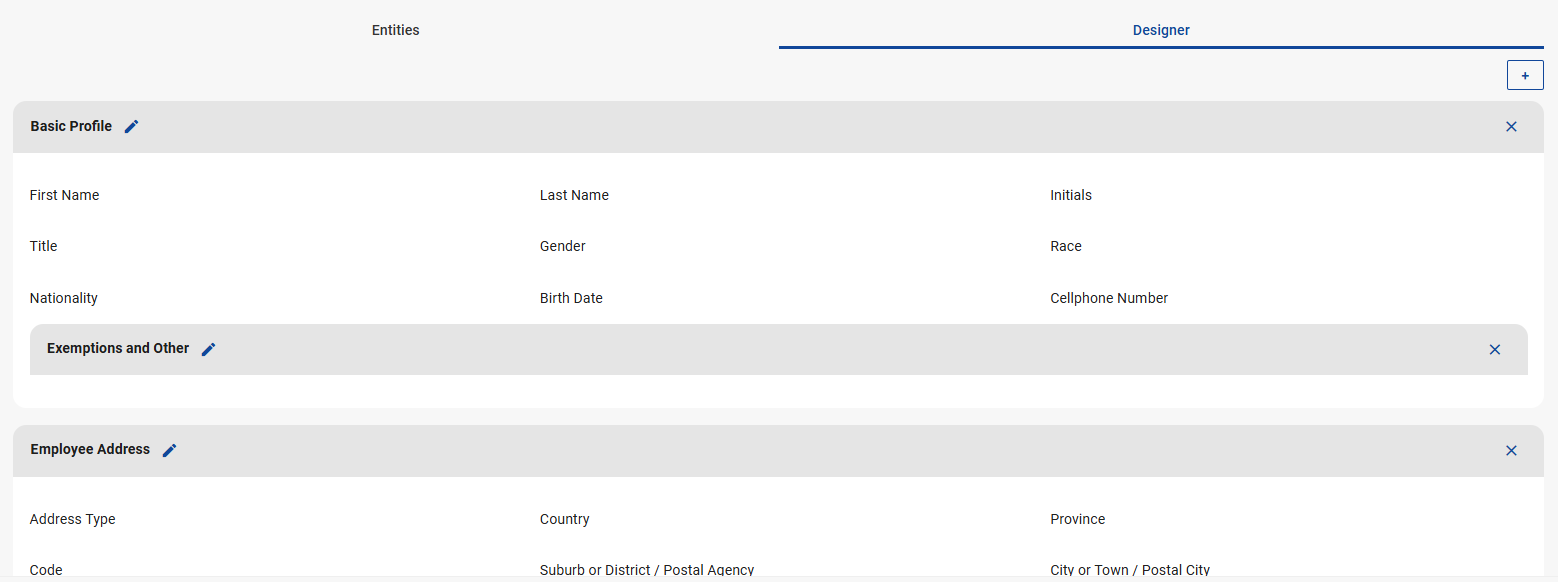The width and height of the screenshot is (1558, 582).
Task: Select the Last Name field
Action: [x=574, y=195]
